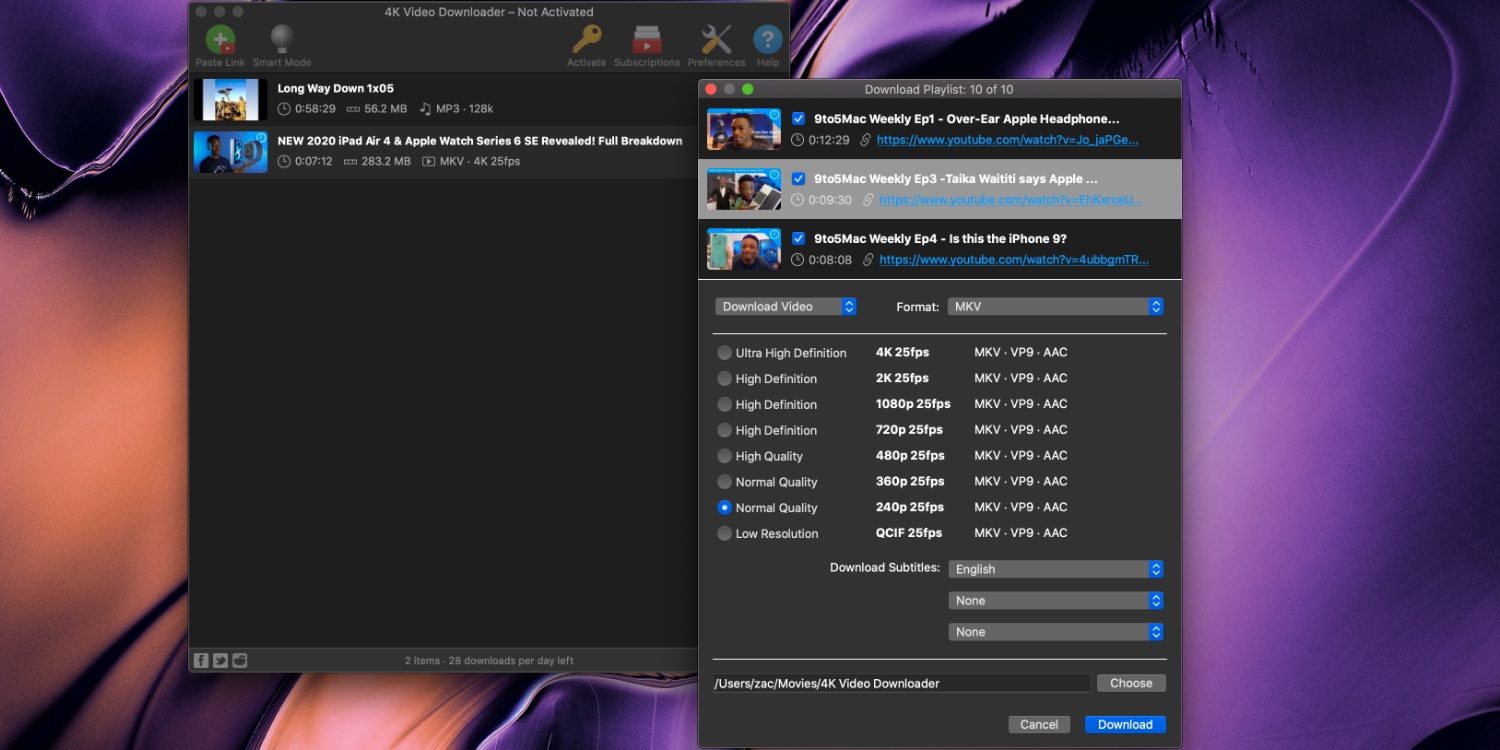Select the 1080p 25fps quality option

coord(725,405)
